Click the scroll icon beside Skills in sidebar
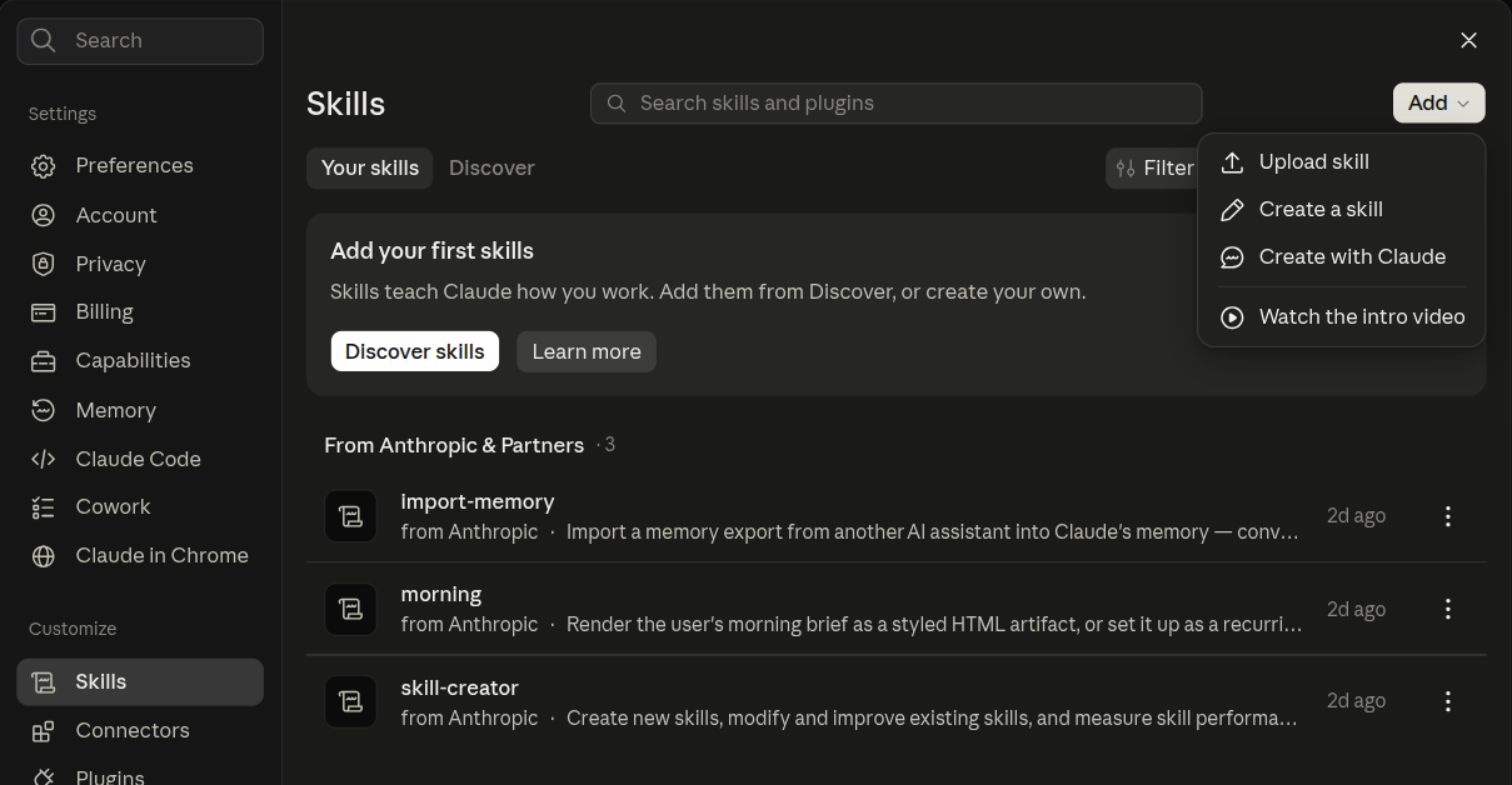 tap(43, 682)
